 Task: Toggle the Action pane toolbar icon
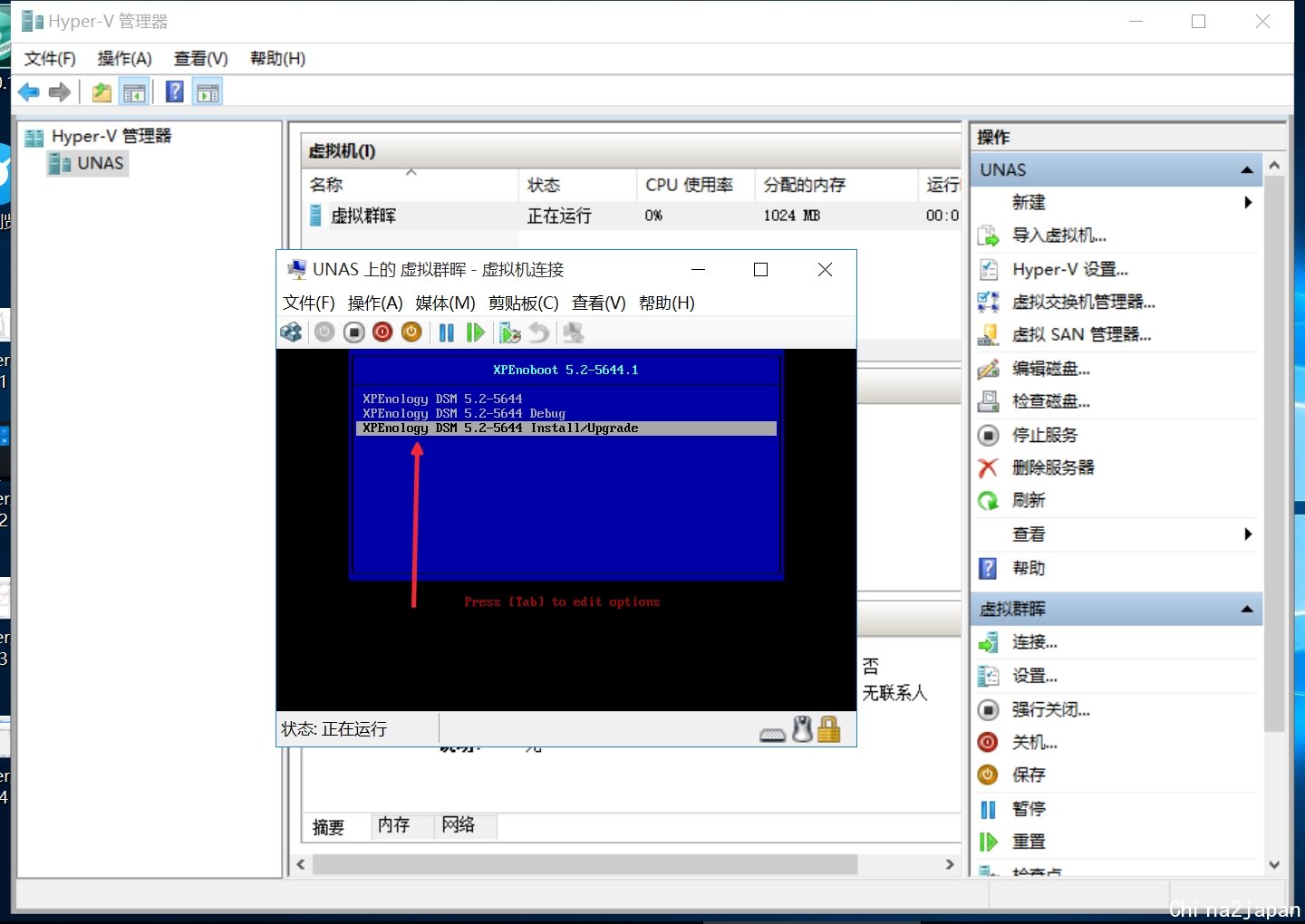[208, 91]
